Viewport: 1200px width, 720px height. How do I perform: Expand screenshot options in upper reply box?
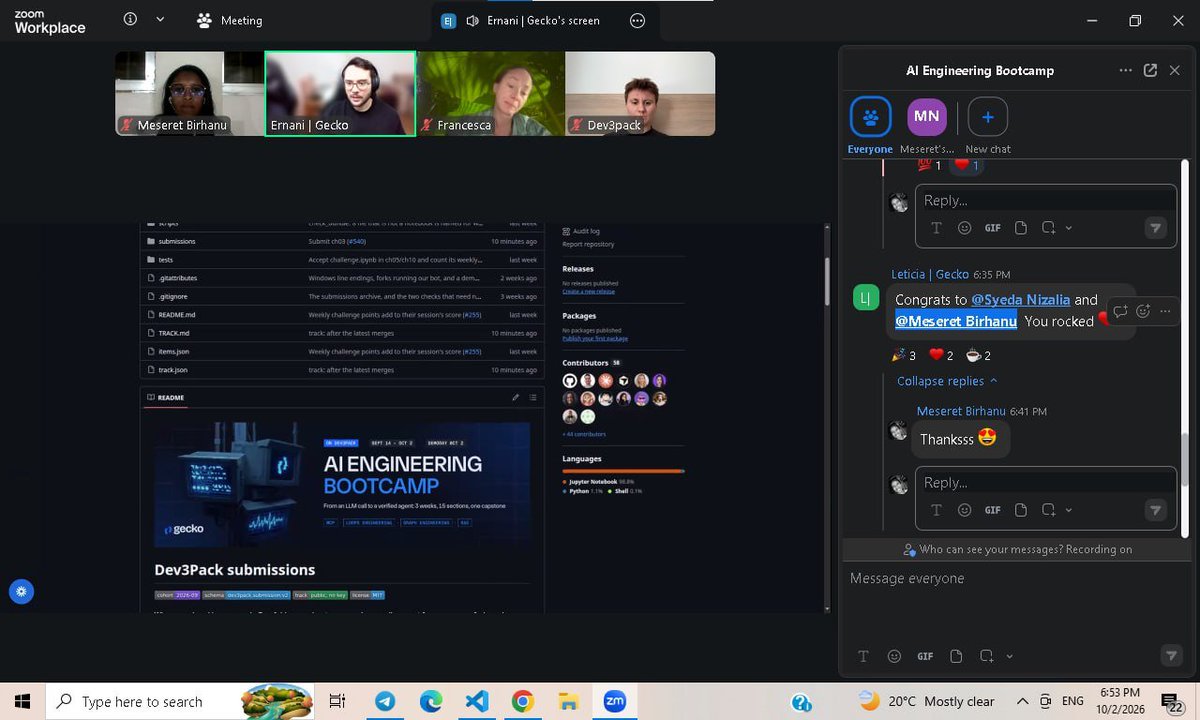[1069, 228]
